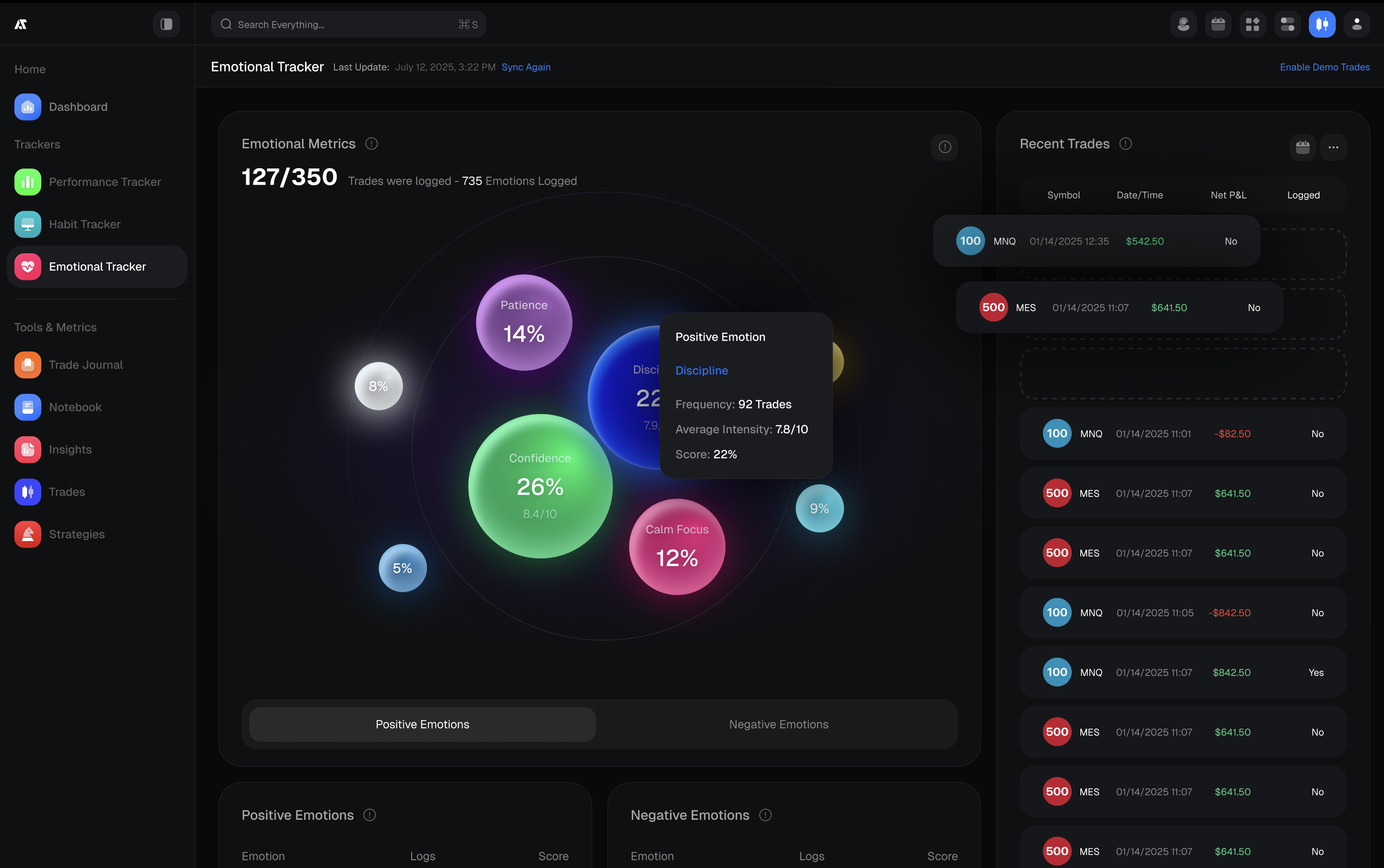Go to Trade Journal page

pos(86,365)
